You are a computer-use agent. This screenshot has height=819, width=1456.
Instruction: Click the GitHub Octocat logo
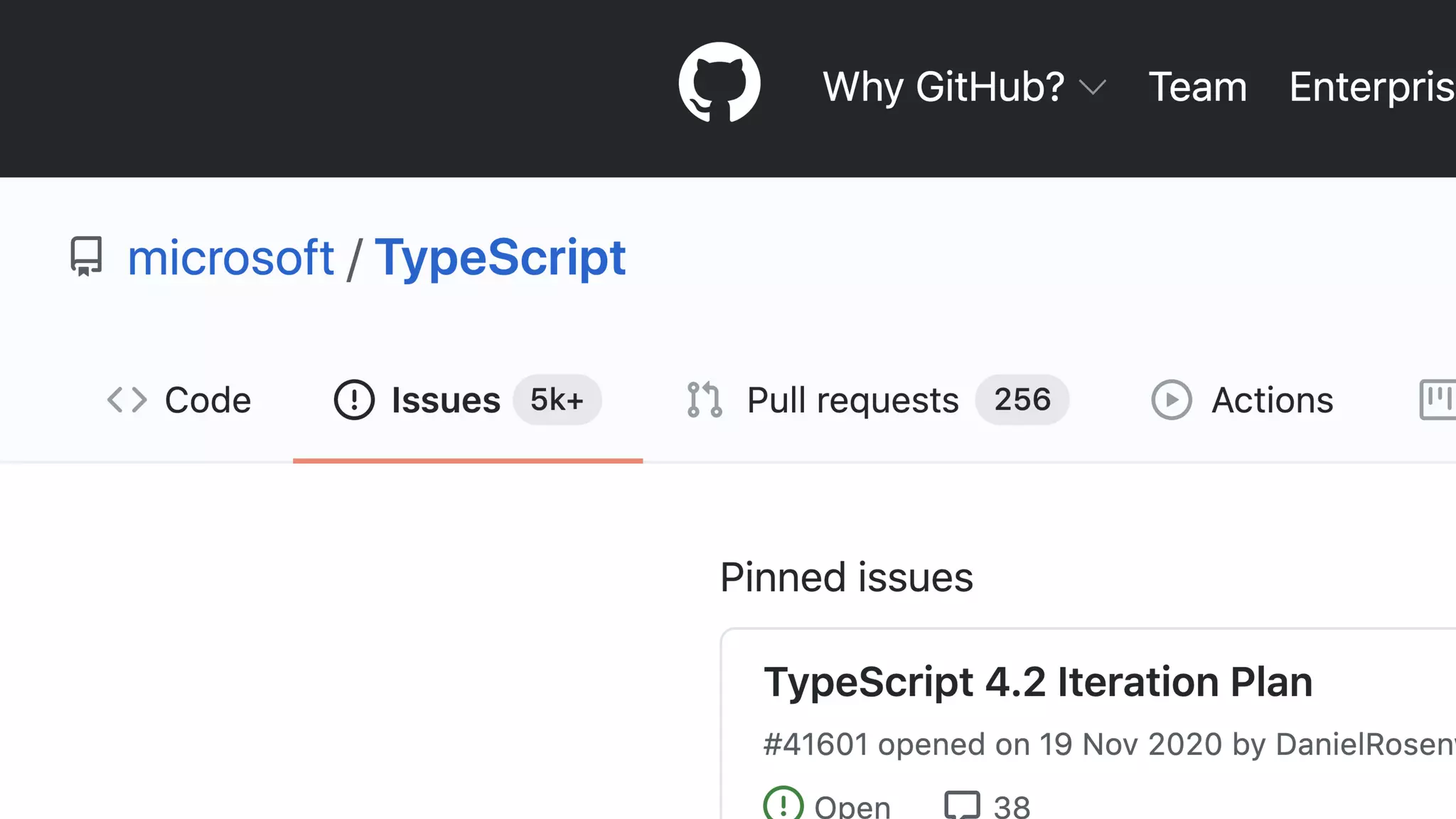tap(719, 83)
